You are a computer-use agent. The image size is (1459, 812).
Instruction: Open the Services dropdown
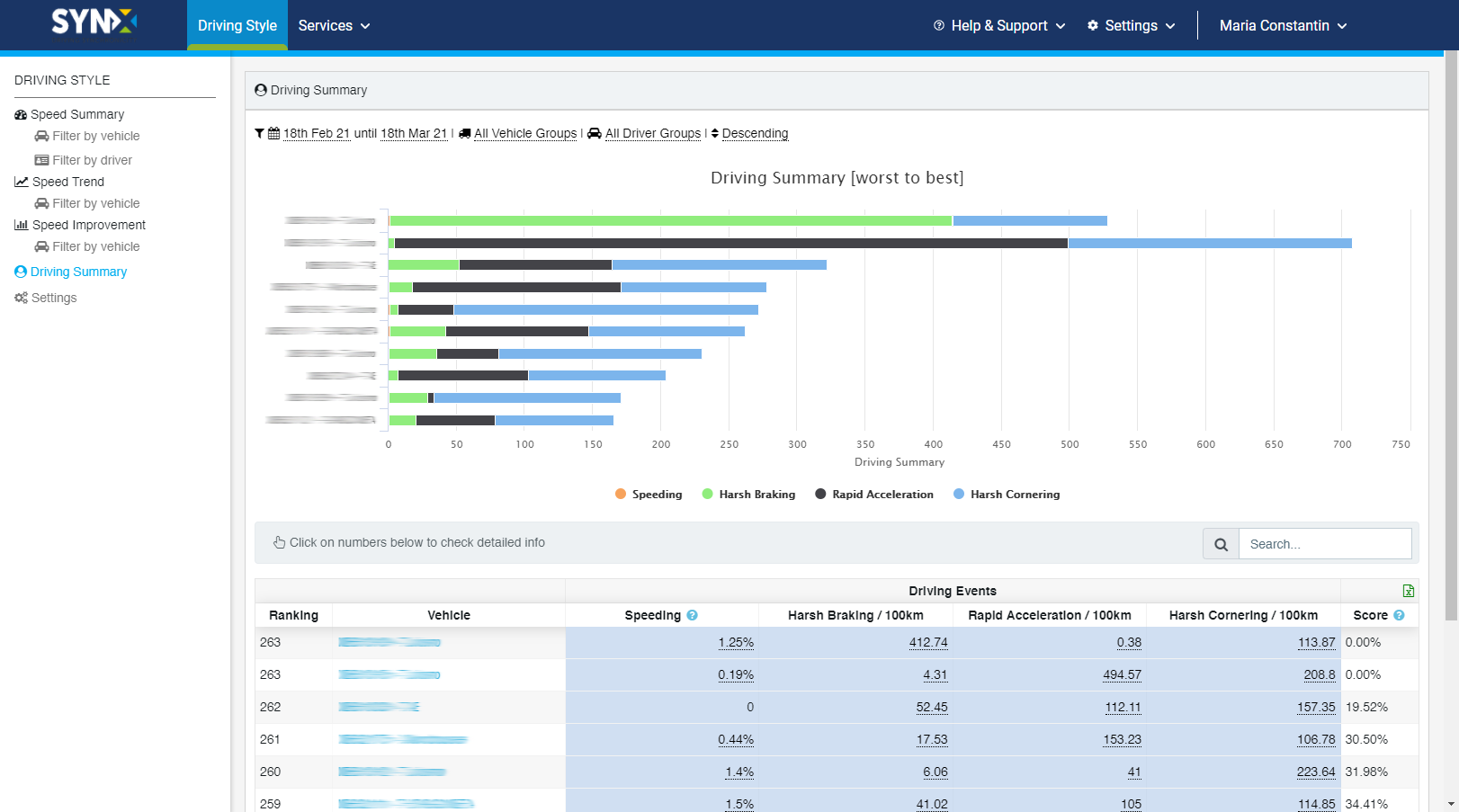(x=334, y=25)
